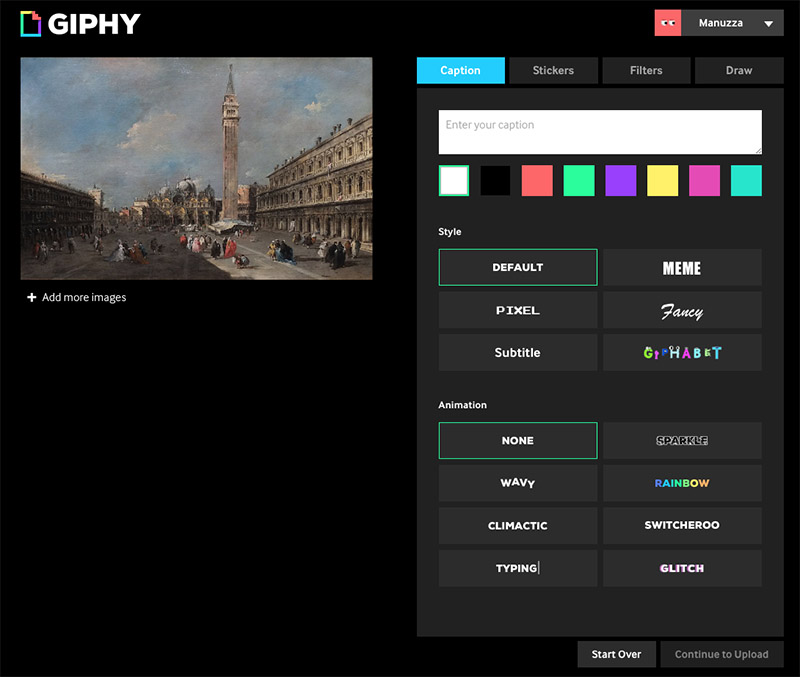Apply the Wavy animation
The image size is (800, 677).
tap(518, 483)
